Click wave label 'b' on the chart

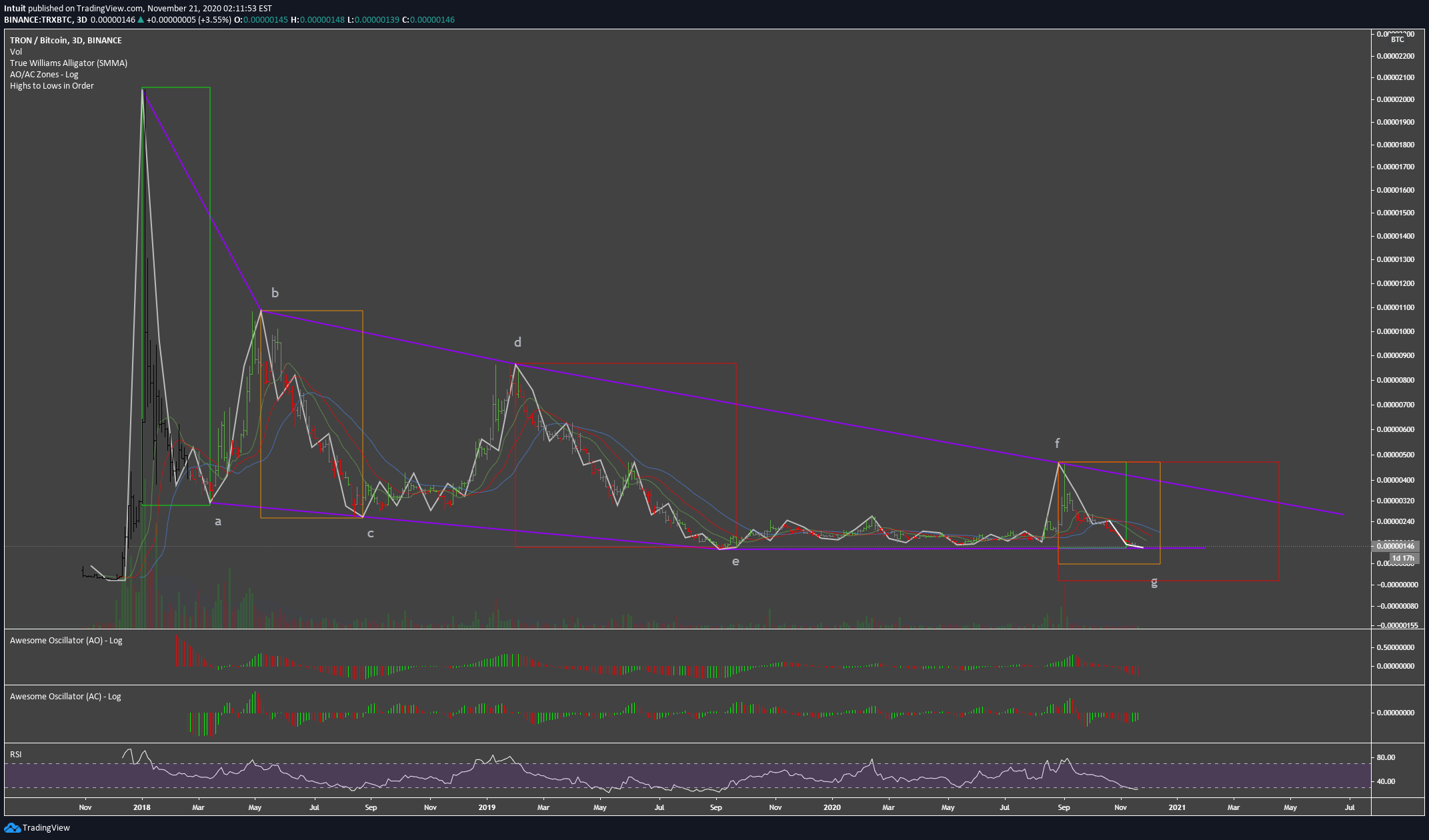tap(275, 292)
